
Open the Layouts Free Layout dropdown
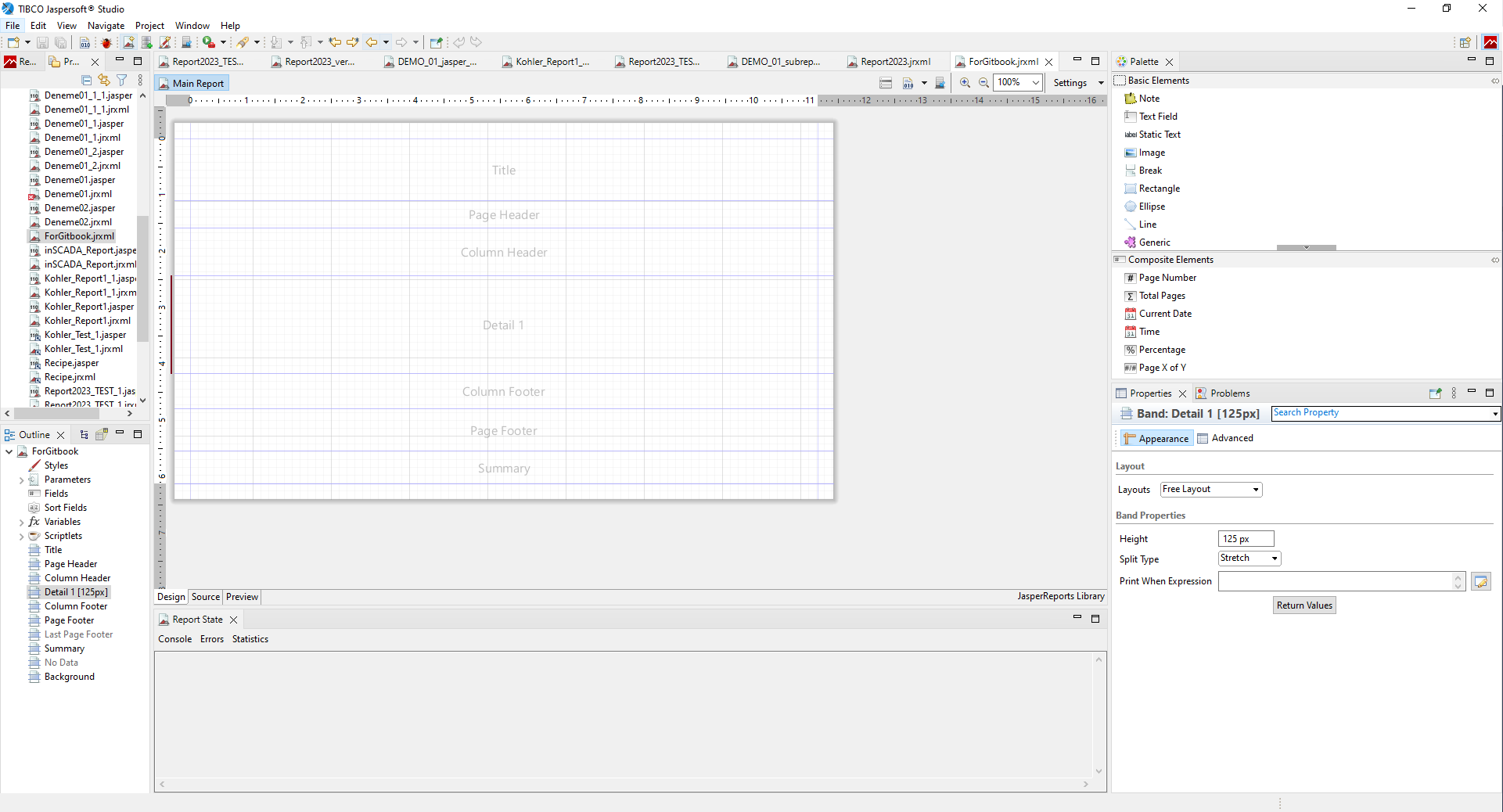(x=1211, y=490)
